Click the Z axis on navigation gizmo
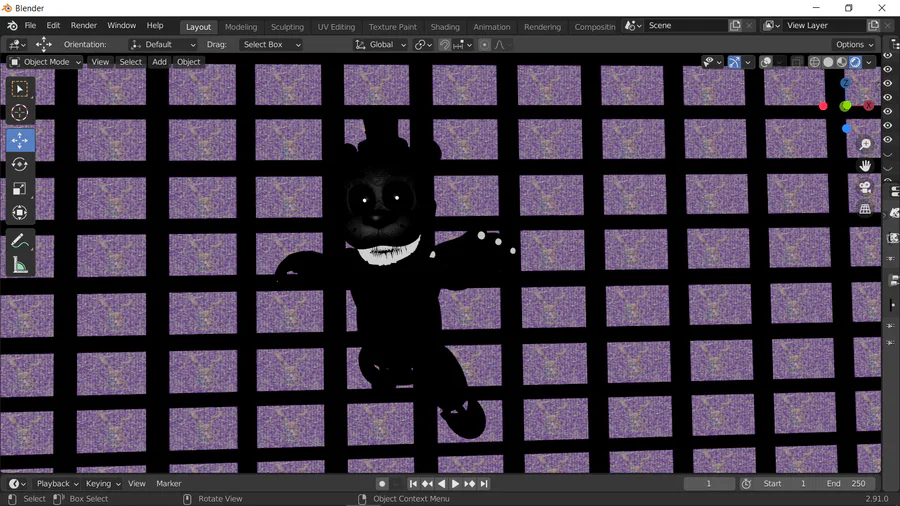Viewport: 900px width, 506px height. [845, 83]
